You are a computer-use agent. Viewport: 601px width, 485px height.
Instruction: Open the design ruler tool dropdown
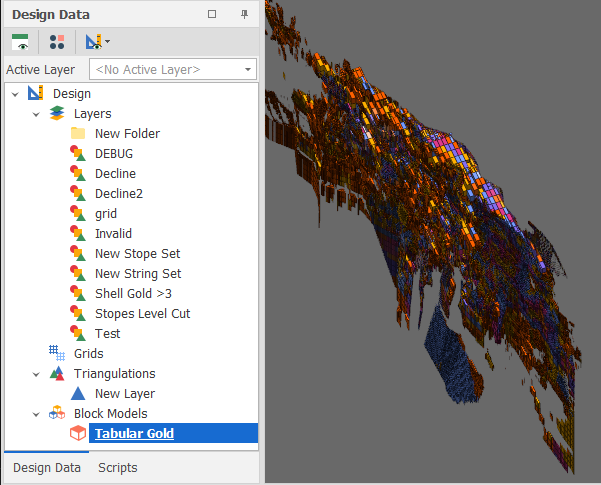(108, 42)
